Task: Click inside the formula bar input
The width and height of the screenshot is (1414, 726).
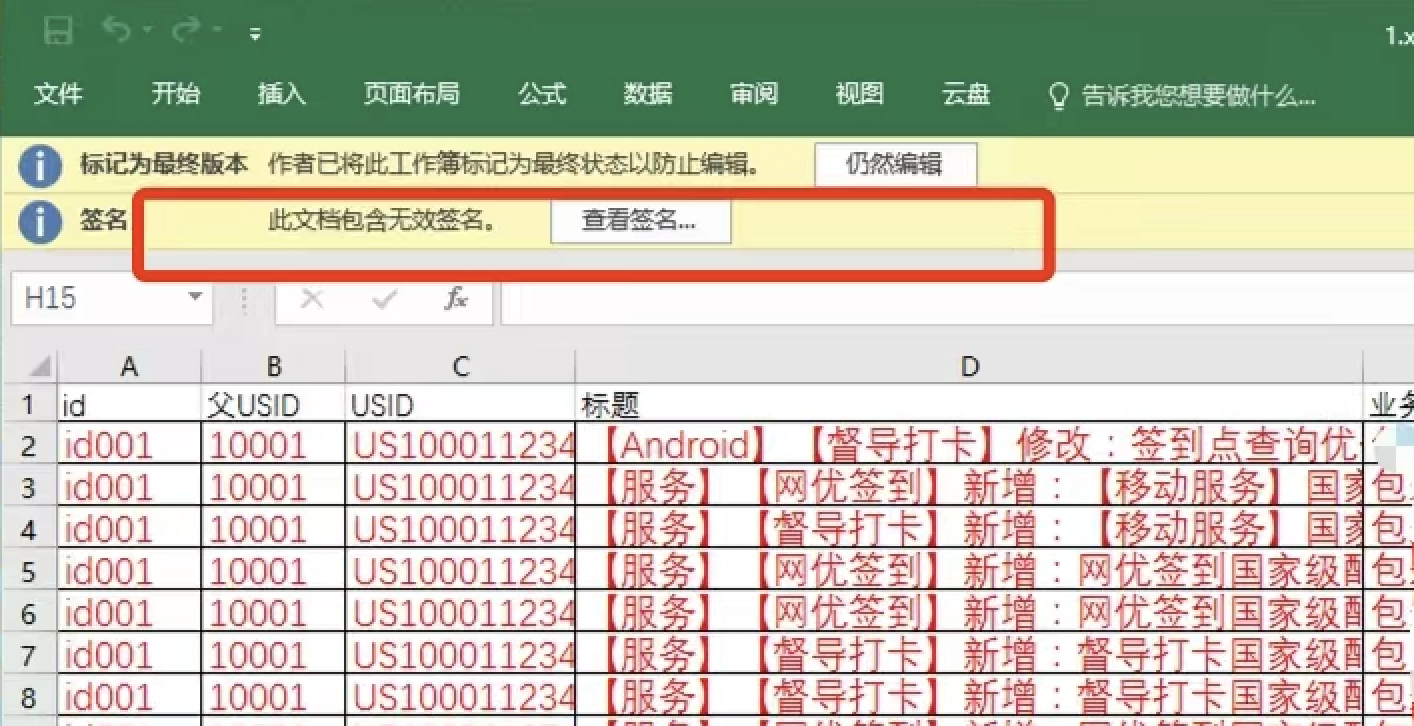Action: [956, 298]
